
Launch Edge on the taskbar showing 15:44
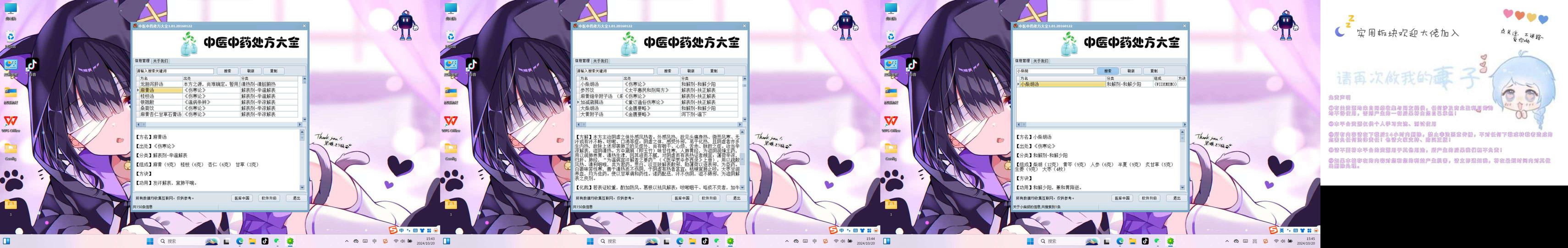[x=680, y=241]
